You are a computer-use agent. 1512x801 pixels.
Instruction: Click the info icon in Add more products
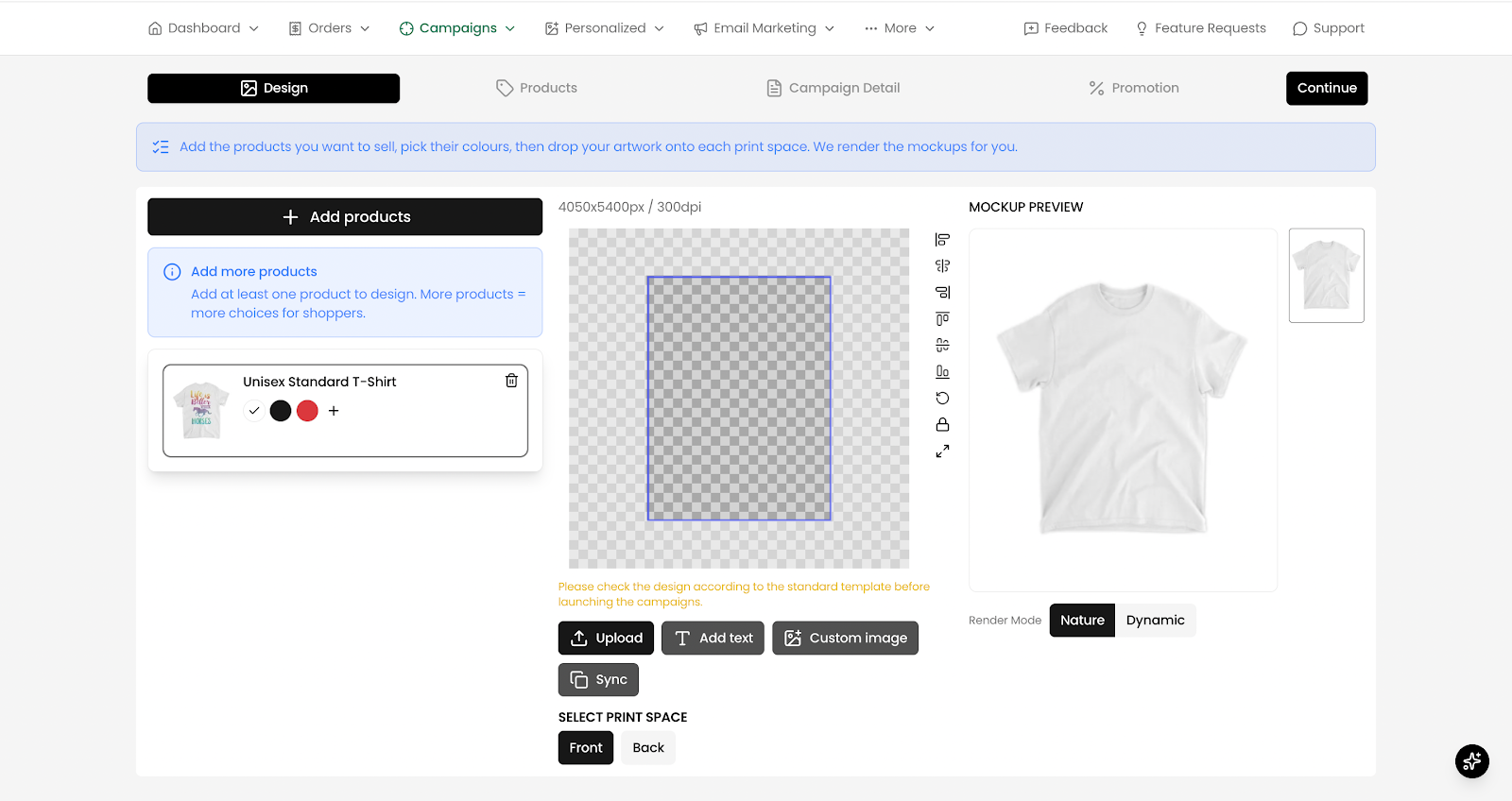[x=172, y=272]
